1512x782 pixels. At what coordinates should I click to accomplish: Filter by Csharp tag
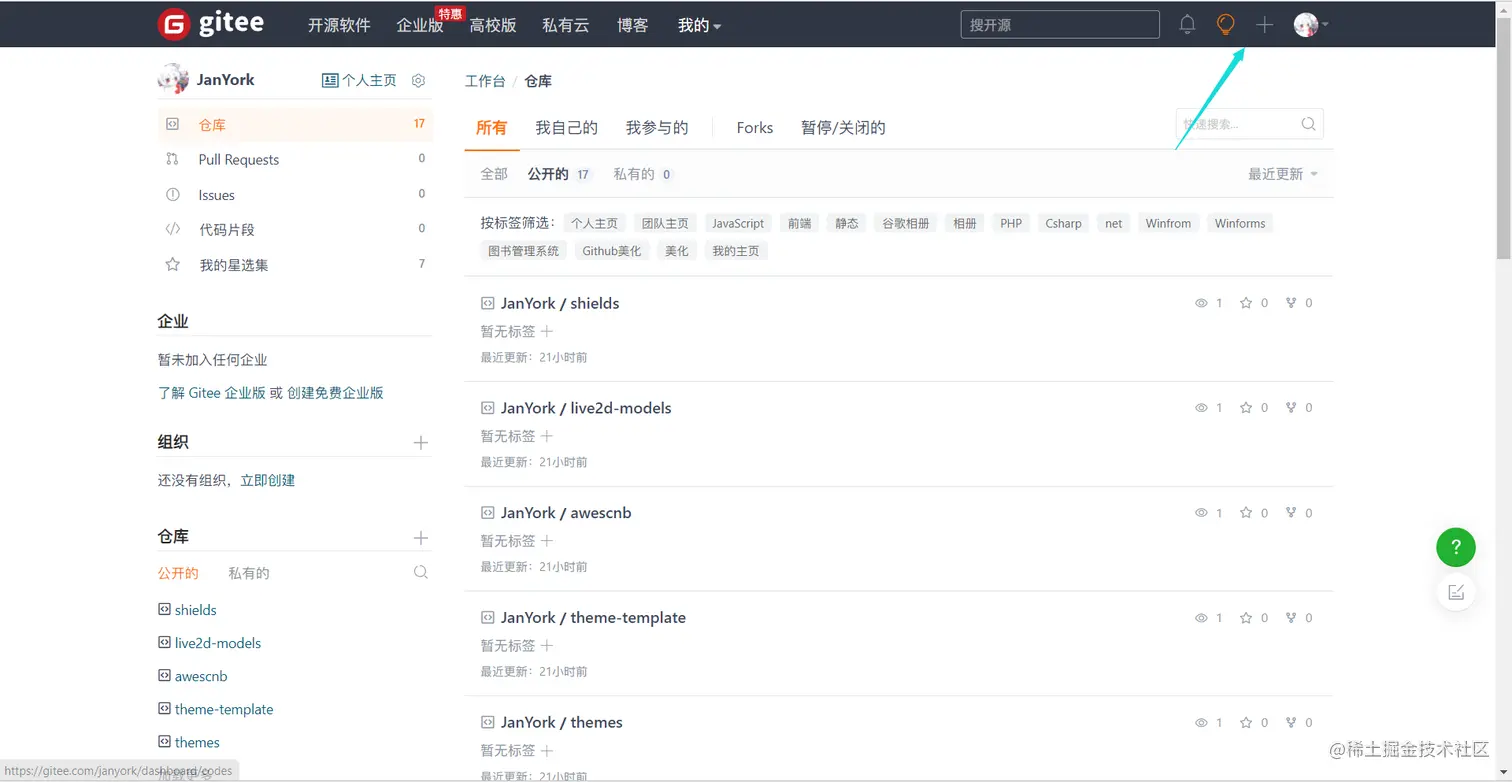[1063, 223]
